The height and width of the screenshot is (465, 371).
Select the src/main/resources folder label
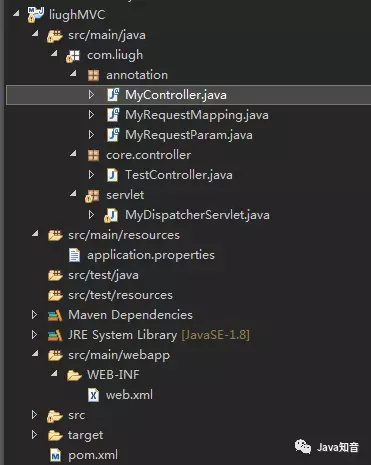pos(124,235)
